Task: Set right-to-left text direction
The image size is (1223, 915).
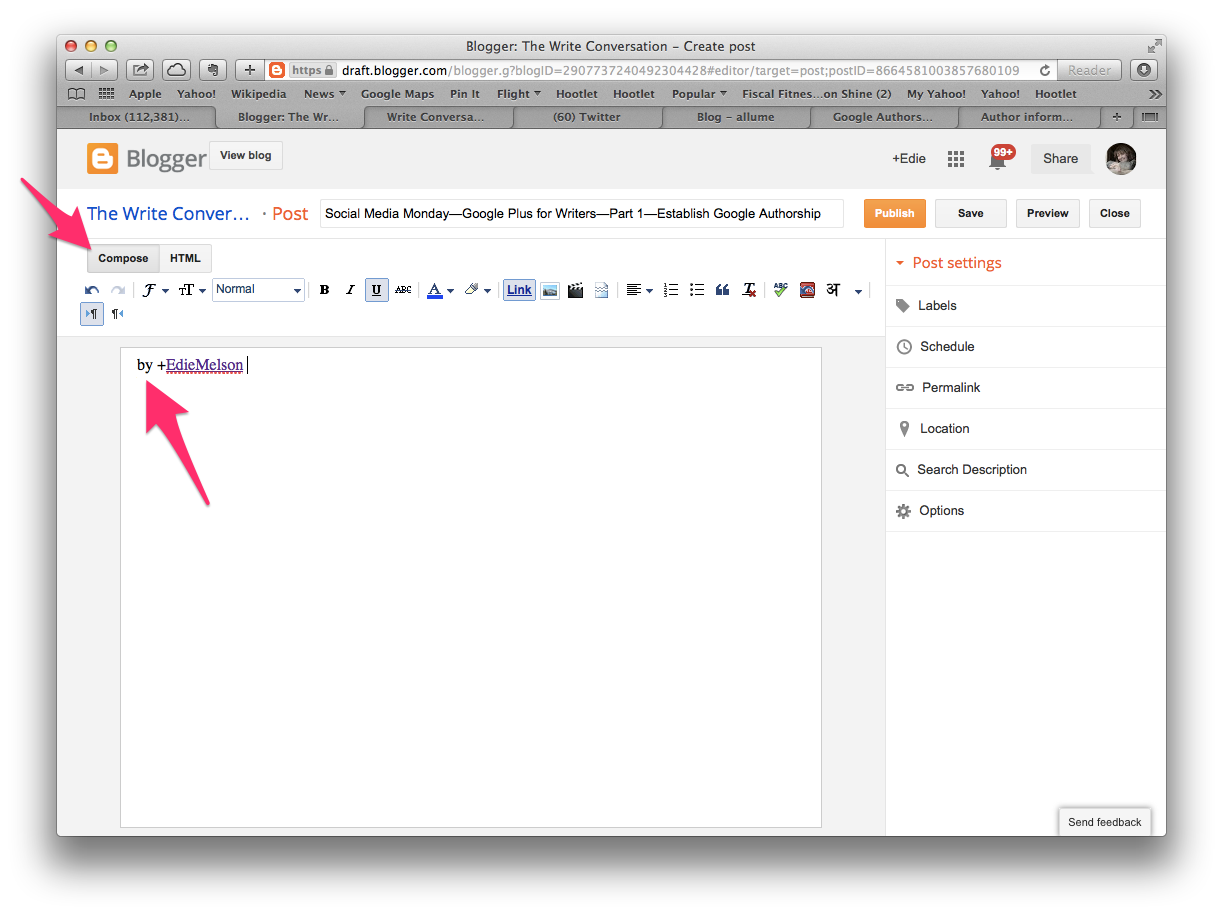Action: (x=117, y=314)
